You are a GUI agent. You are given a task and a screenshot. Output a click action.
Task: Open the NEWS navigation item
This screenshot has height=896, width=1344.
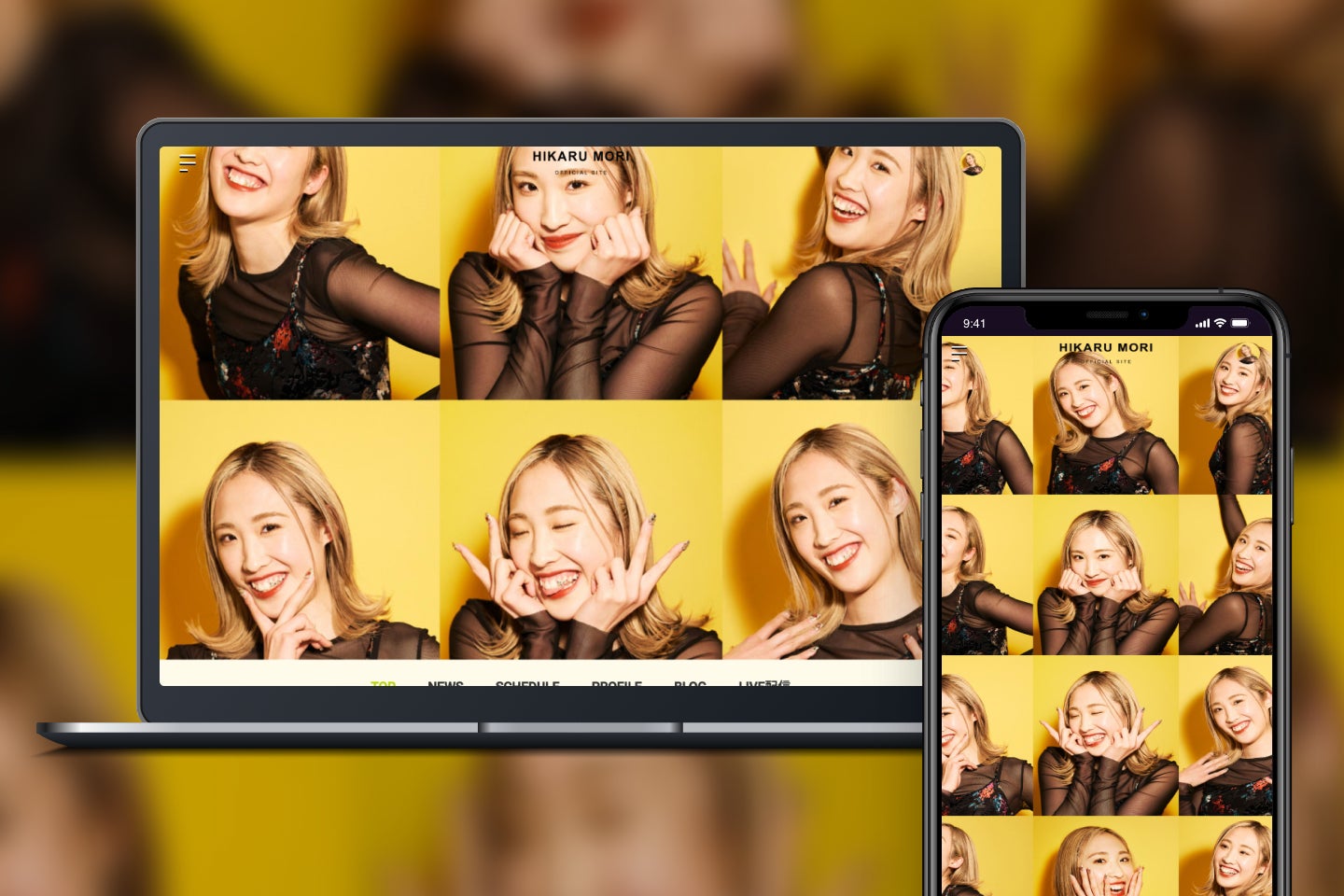(x=445, y=684)
